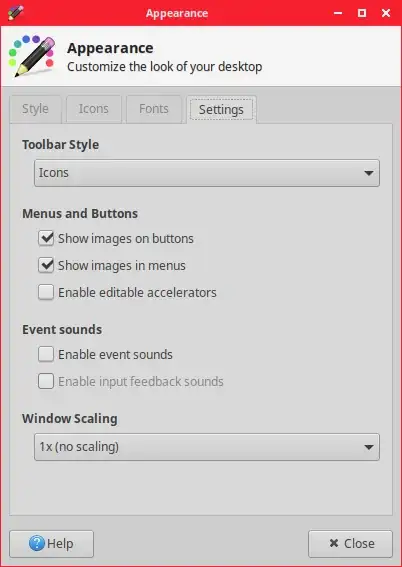Image resolution: width=402 pixels, height=567 pixels.
Task: Switch to the Icons tab
Action: point(94,109)
